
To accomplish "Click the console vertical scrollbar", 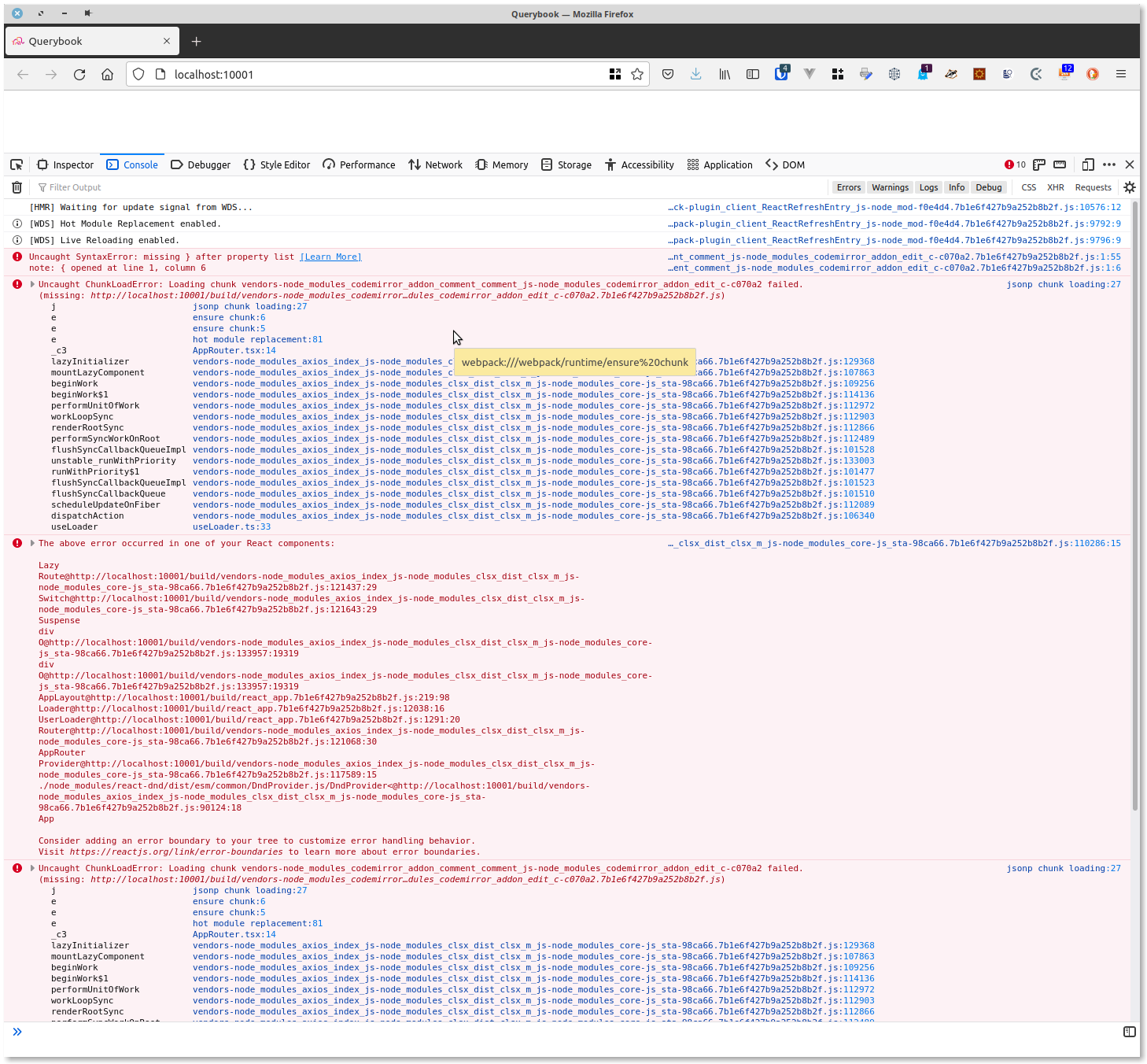I will coord(1135,505).
